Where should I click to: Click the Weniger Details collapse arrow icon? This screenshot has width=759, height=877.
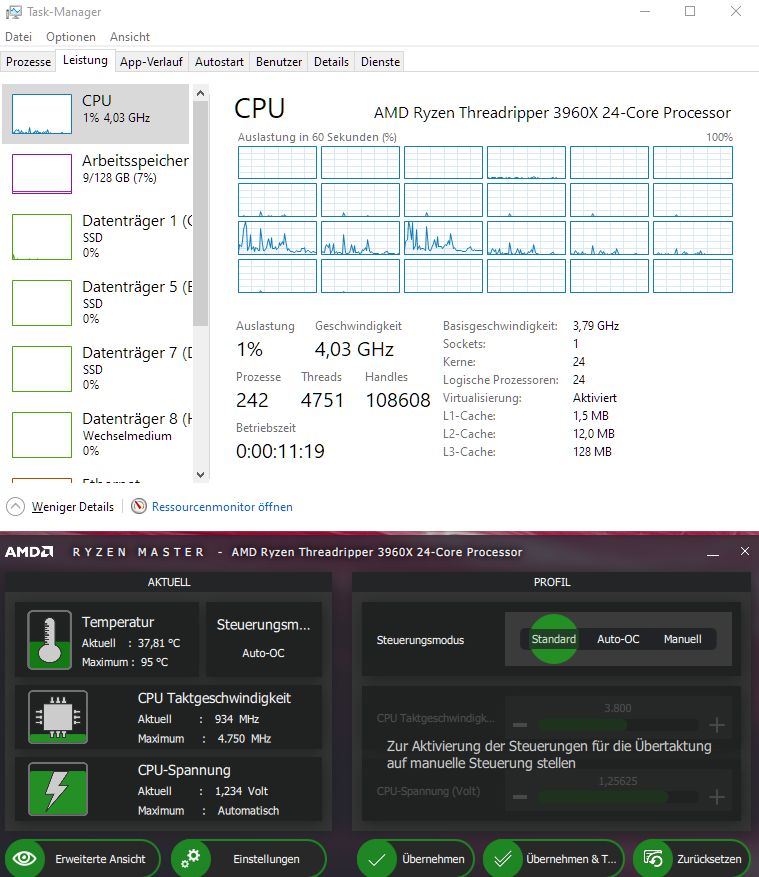(16, 507)
